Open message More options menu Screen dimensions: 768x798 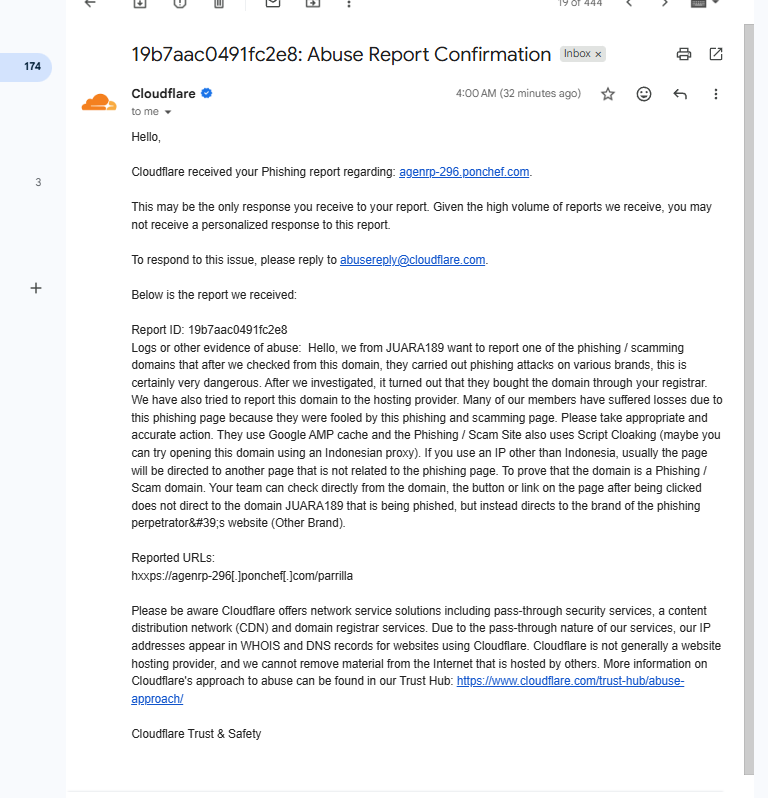point(716,94)
